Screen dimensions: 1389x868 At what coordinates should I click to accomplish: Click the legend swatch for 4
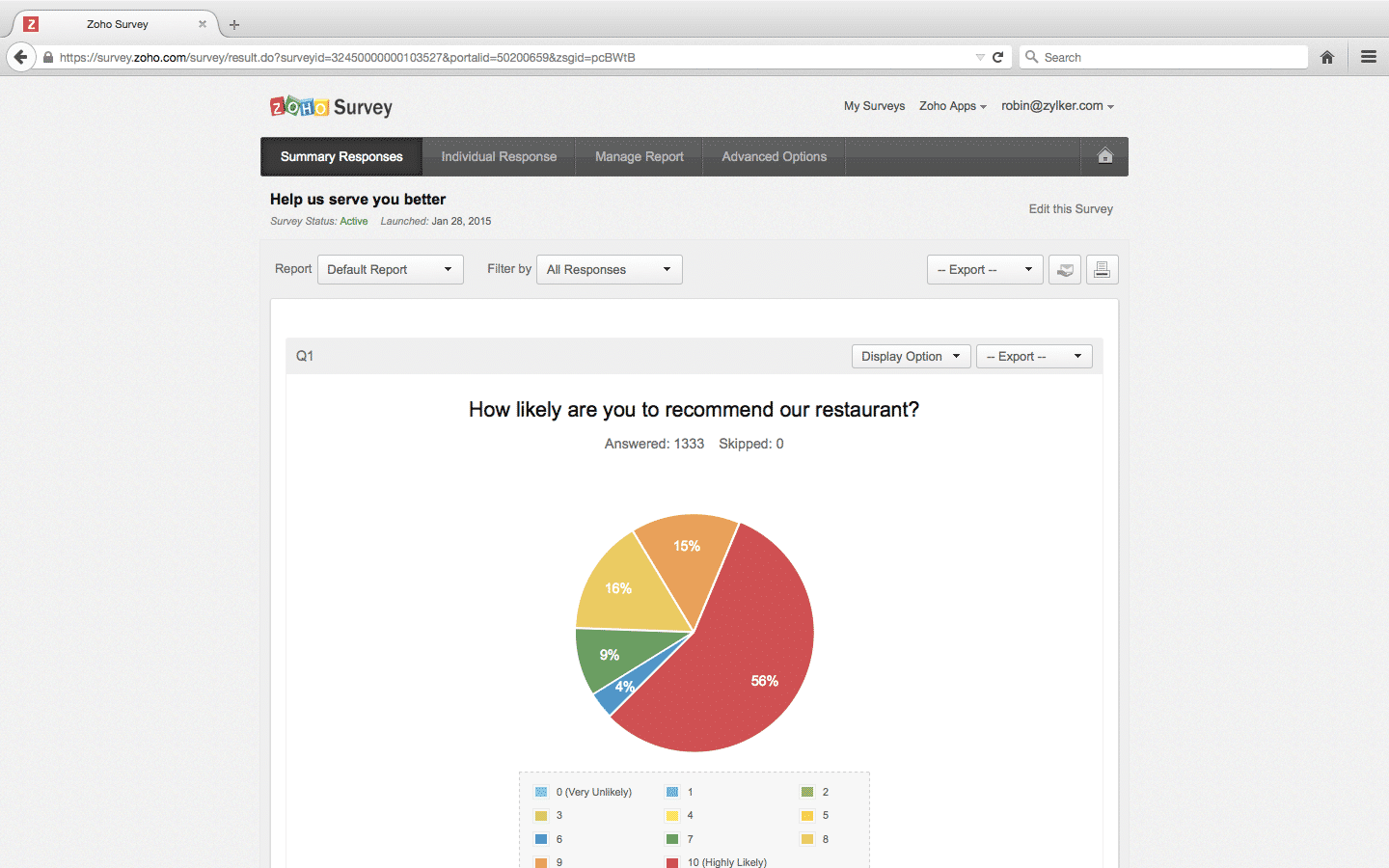pyautogui.click(x=672, y=816)
